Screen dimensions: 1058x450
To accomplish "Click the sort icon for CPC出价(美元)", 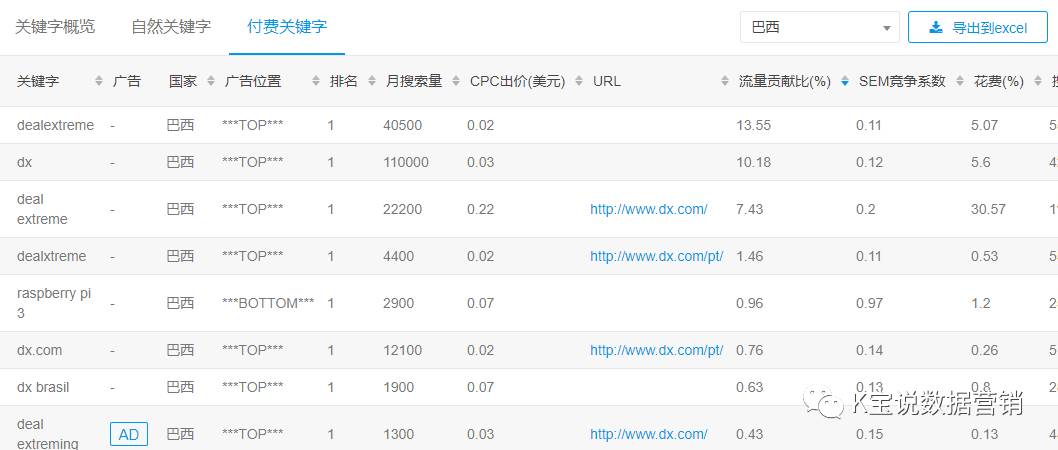I will click(579, 81).
